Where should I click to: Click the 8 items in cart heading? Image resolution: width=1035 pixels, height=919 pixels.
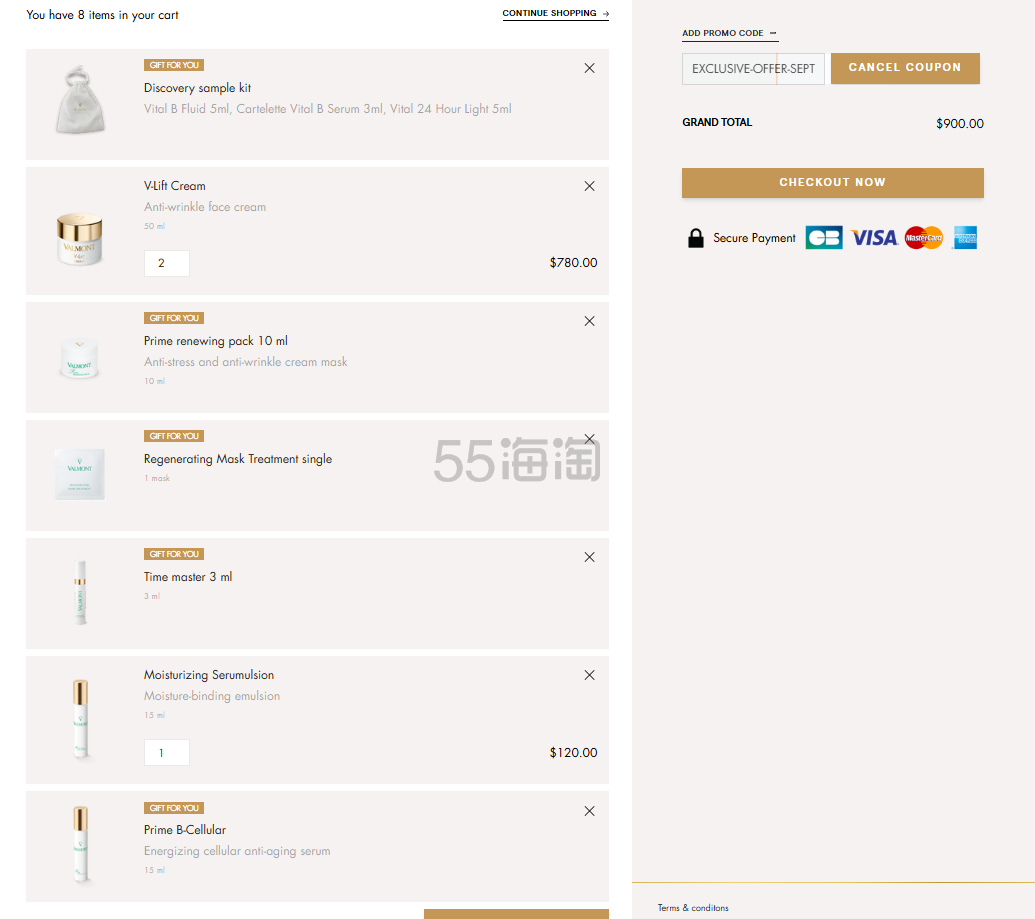point(102,15)
